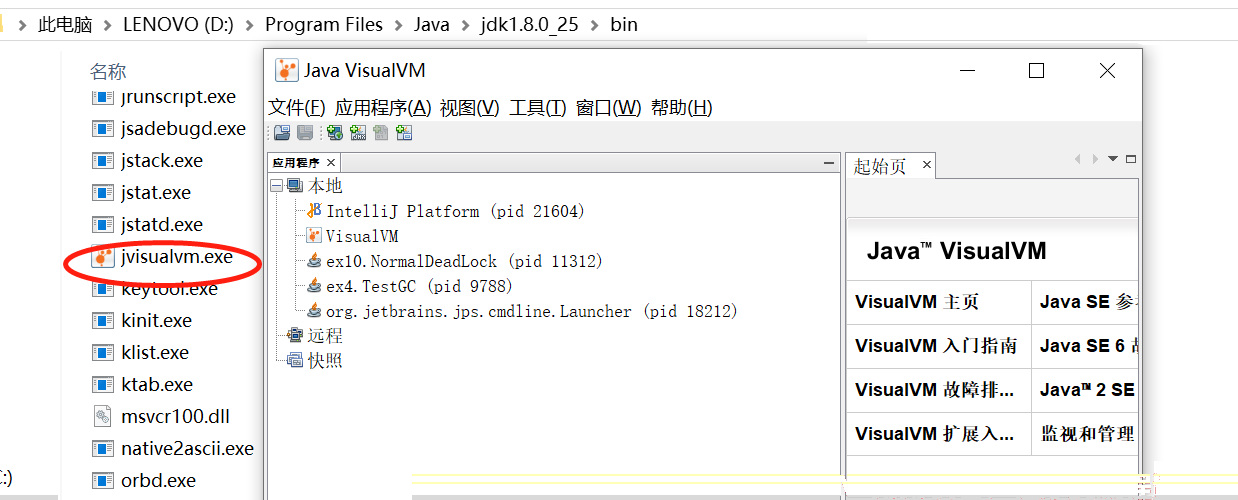Click LENOVO (D:) breadcrumb in Explorer

tap(178, 24)
